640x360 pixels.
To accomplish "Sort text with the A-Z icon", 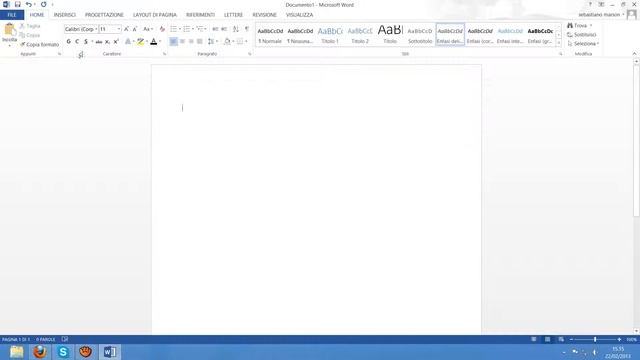I will [x=236, y=29].
